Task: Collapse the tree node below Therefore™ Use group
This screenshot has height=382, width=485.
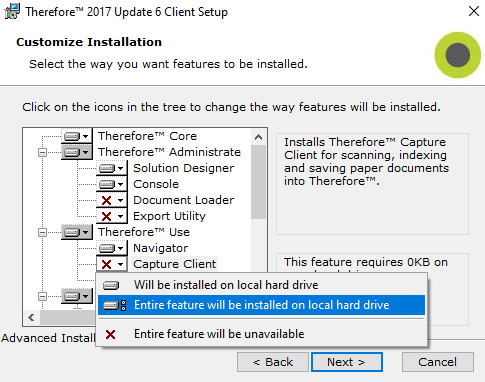Action: tap(42, 296)
